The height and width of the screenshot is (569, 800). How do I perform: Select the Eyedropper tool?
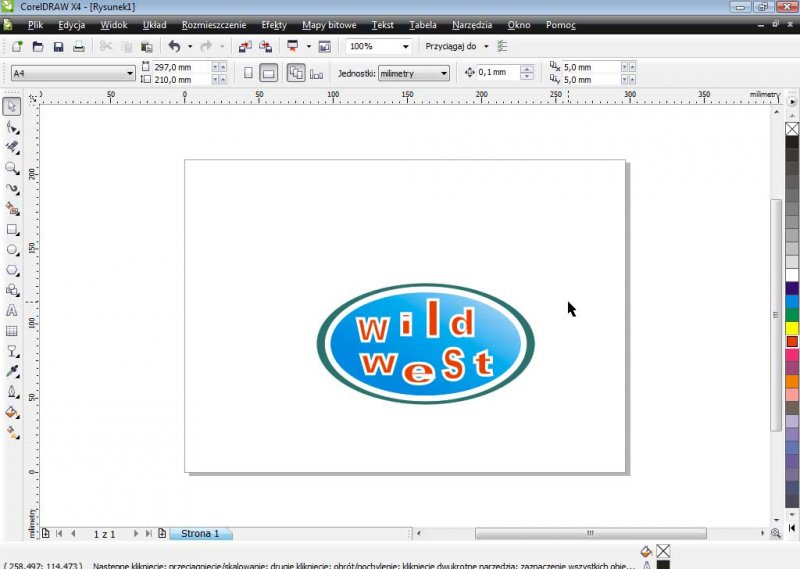pos(12,371)
